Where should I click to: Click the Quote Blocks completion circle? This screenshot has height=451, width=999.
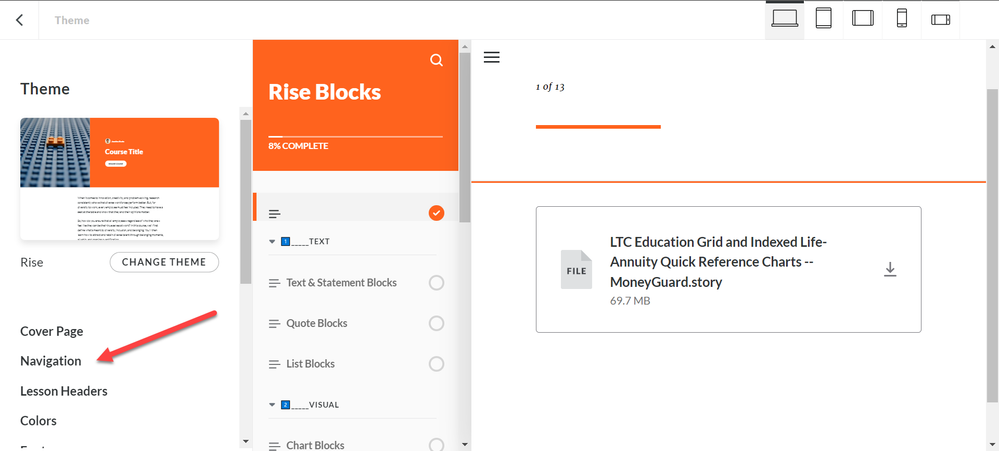coord(436,323)
